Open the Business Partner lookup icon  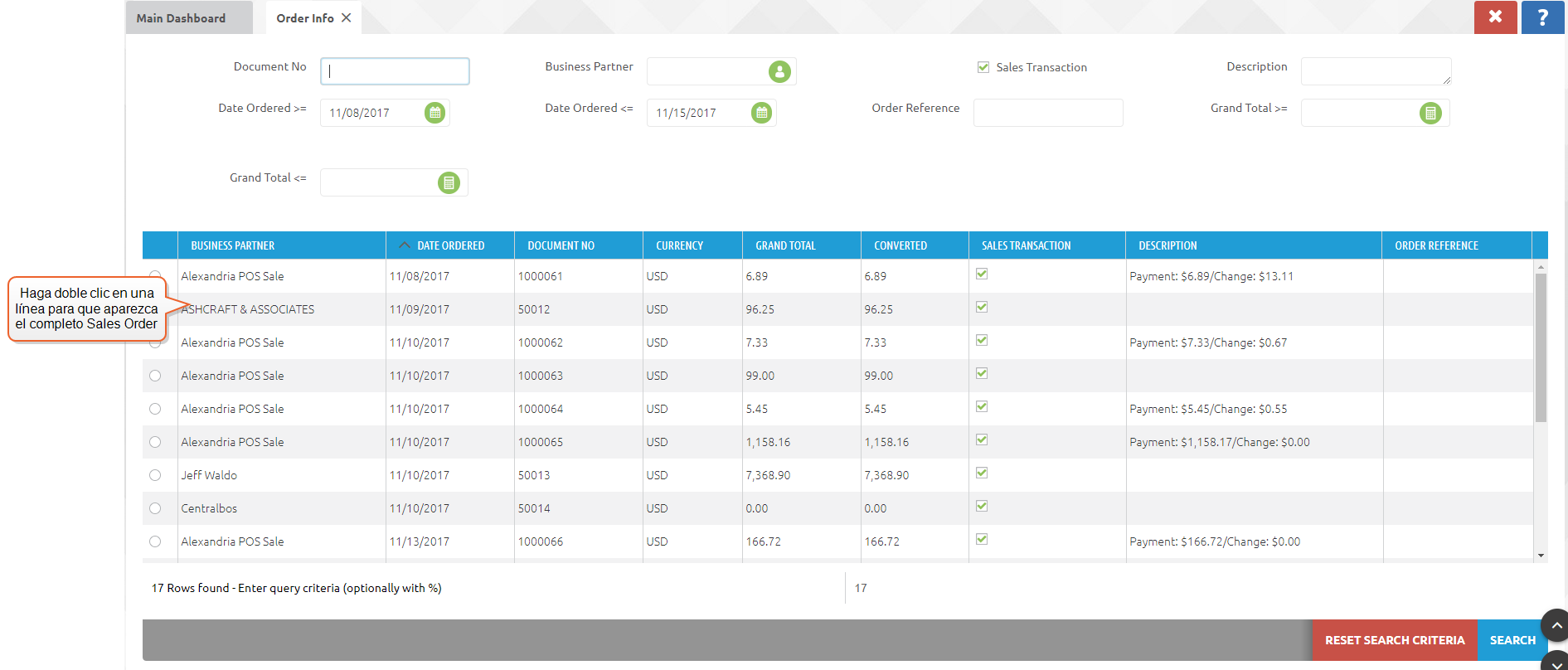pyautogui.click(x=779, y=72)
